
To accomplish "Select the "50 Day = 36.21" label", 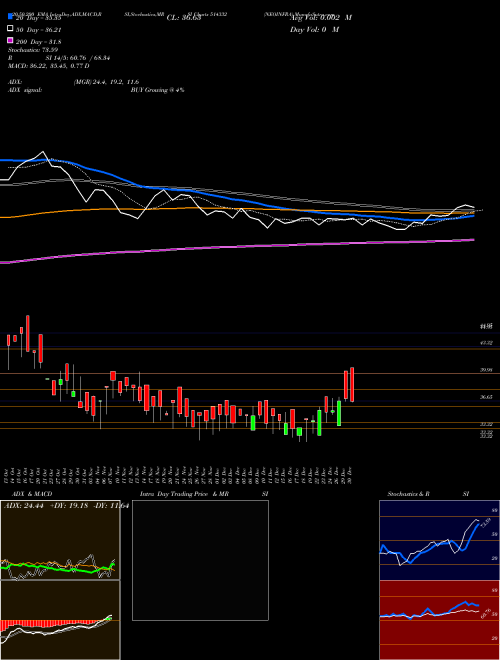I will point(39,30).
